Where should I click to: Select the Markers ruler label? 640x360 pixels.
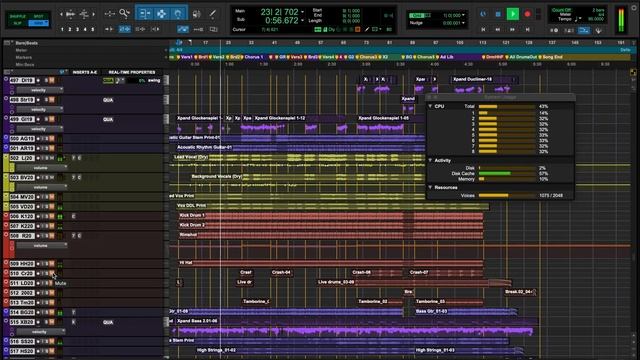24,58
